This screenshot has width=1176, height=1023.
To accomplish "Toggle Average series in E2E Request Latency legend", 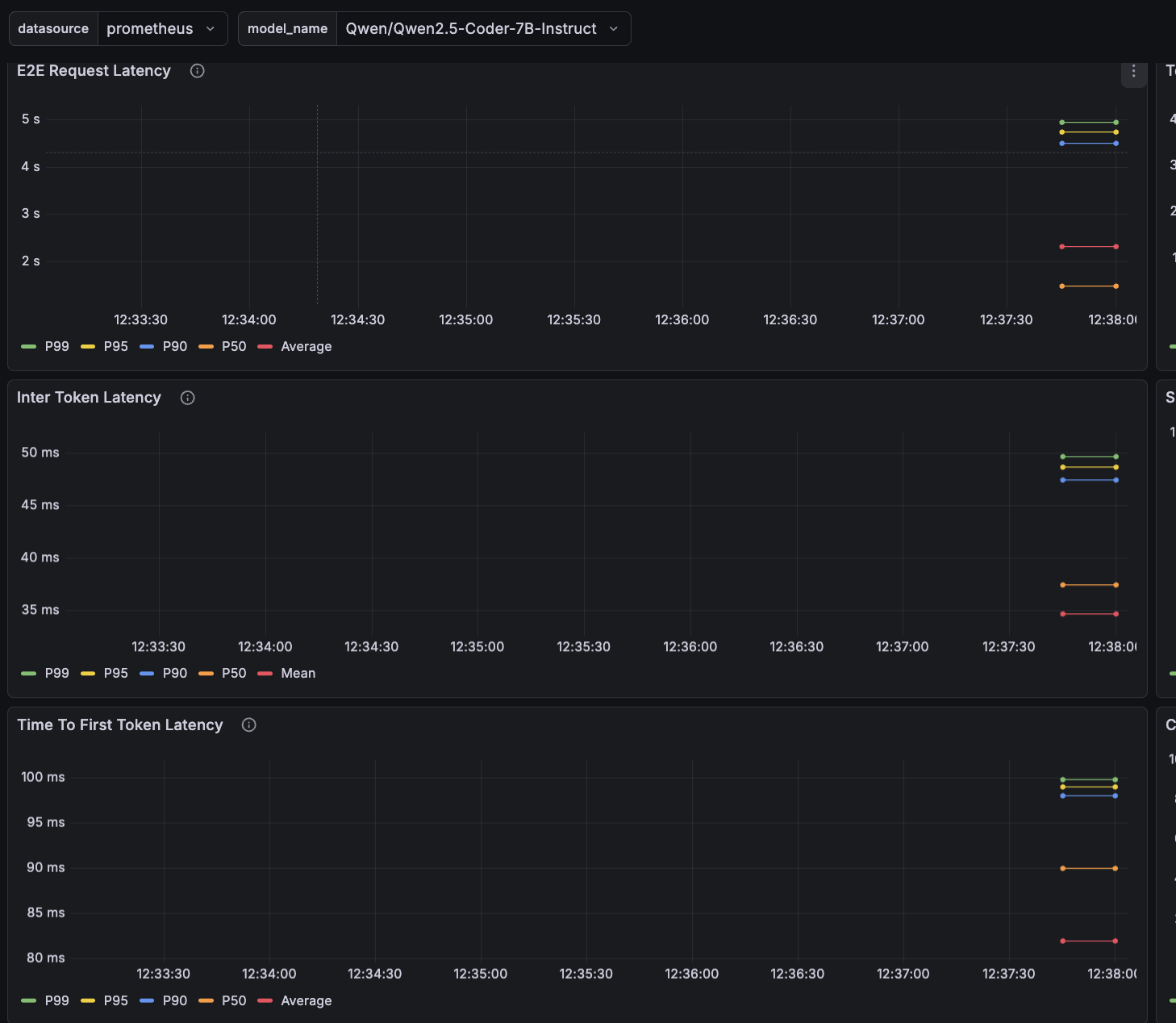I will tap(306, 346).
